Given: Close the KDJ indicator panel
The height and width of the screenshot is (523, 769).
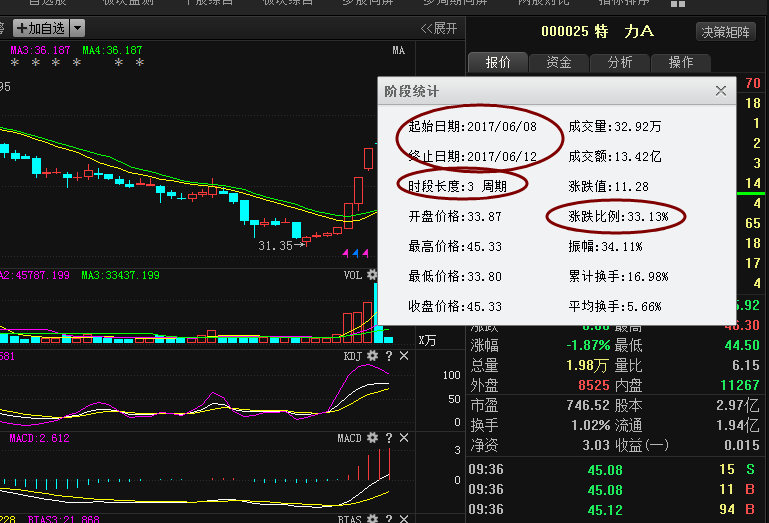Looking at the screenshot, I should (404, 356).
